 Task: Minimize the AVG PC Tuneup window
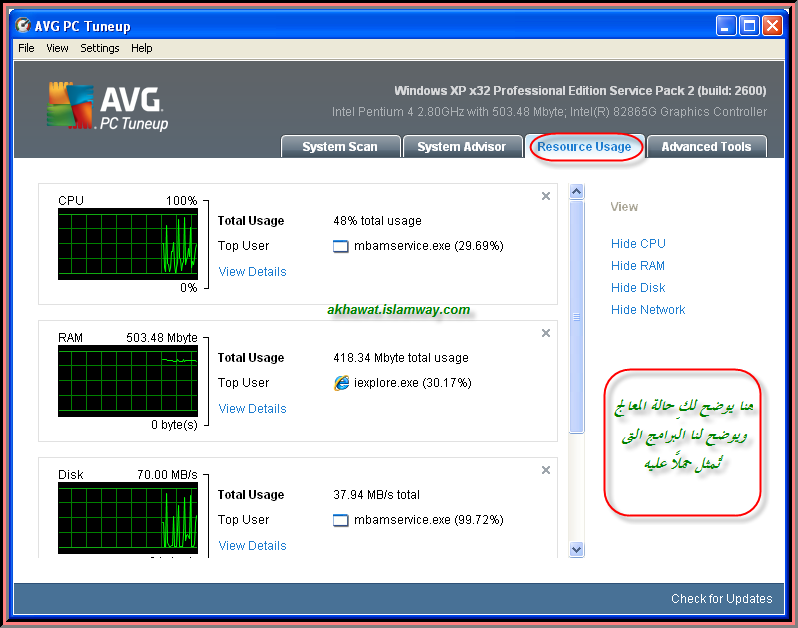point(726,25)
